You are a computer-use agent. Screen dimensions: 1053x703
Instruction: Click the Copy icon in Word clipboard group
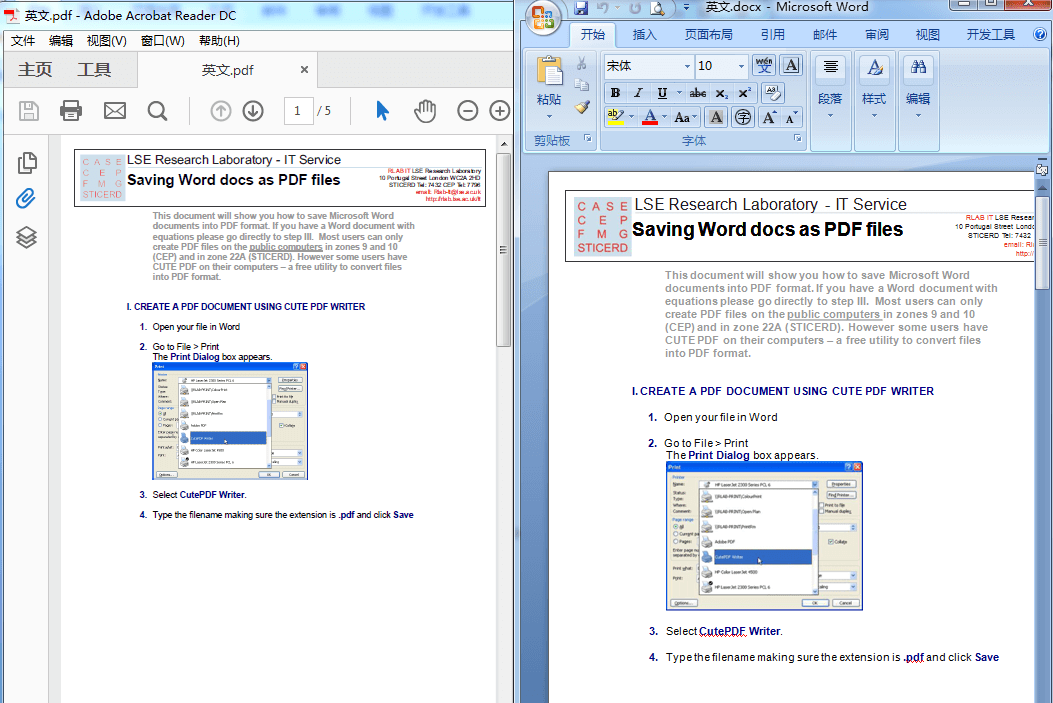[582, 85]
